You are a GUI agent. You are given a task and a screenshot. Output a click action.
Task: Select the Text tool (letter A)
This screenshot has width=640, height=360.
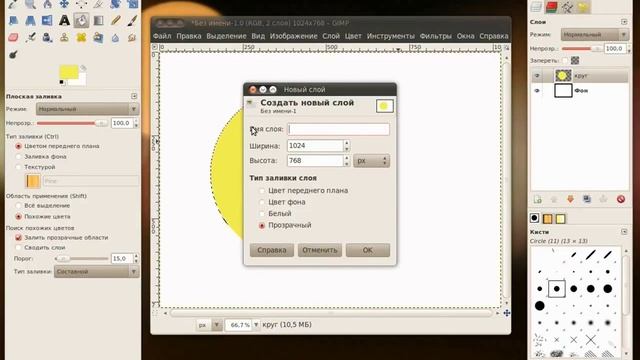pos(64,20)
